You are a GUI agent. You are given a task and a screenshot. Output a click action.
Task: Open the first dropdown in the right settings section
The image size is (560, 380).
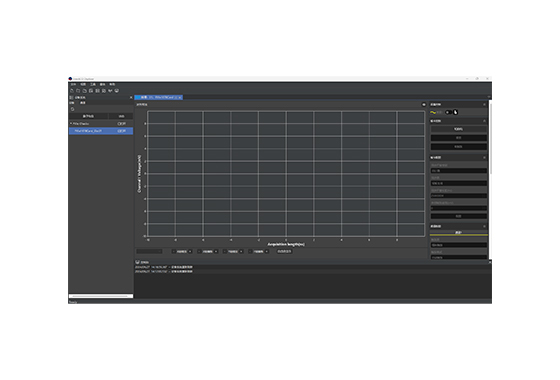click(x=459, y=171)
